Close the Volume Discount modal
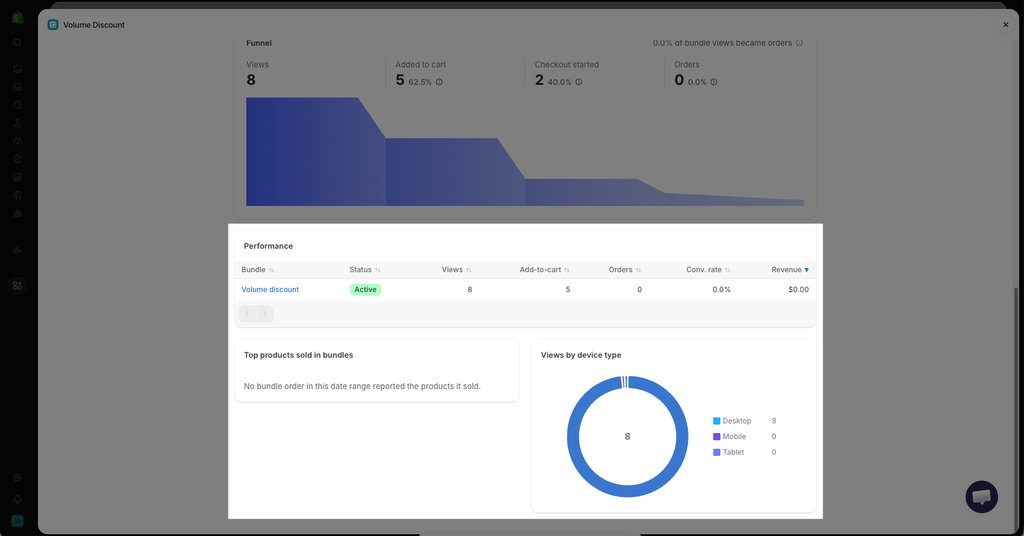Viewport: 1024px width, 536px height. pos(1006,25)
